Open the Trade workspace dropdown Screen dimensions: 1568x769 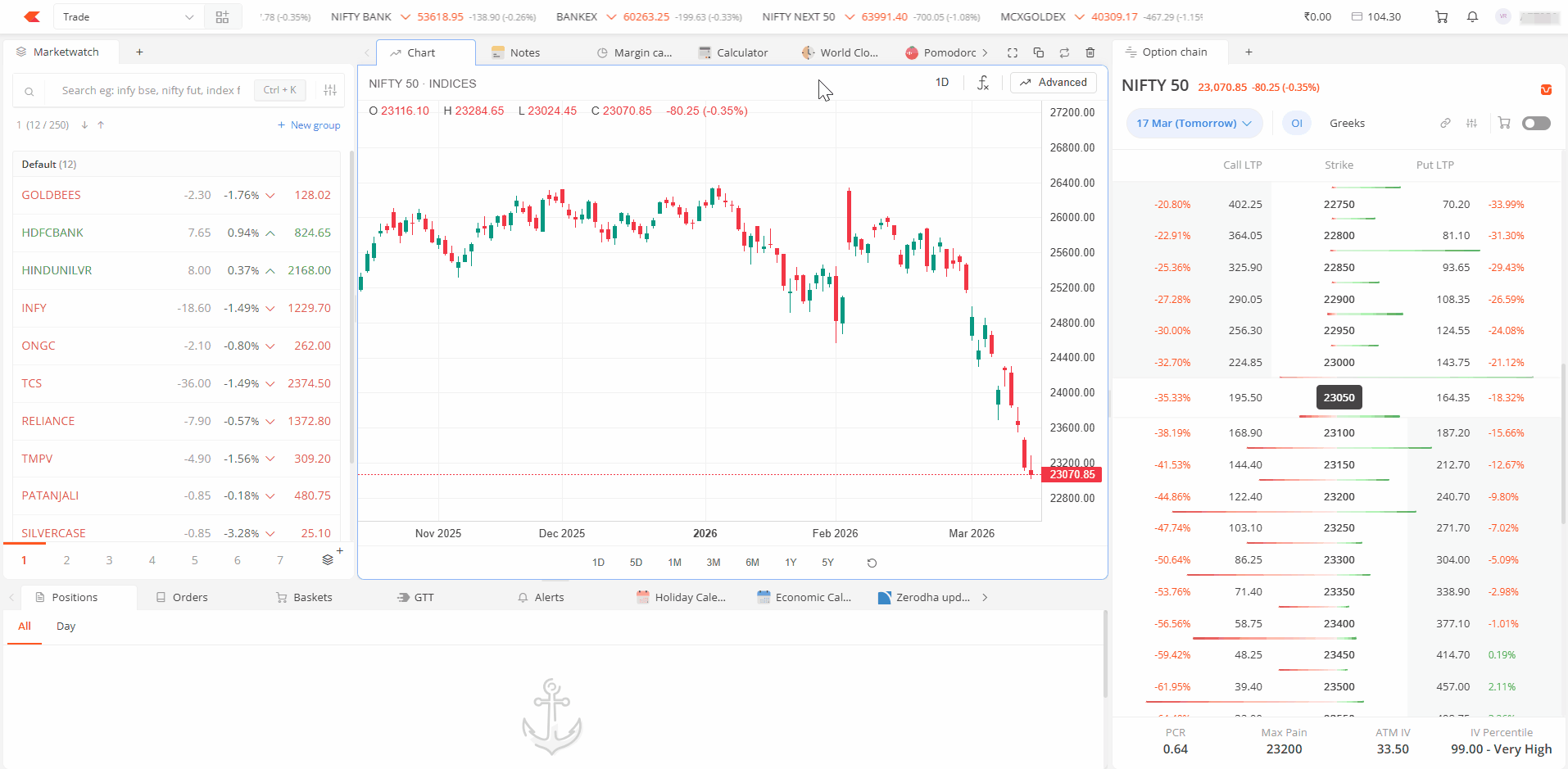coord(128,16)
